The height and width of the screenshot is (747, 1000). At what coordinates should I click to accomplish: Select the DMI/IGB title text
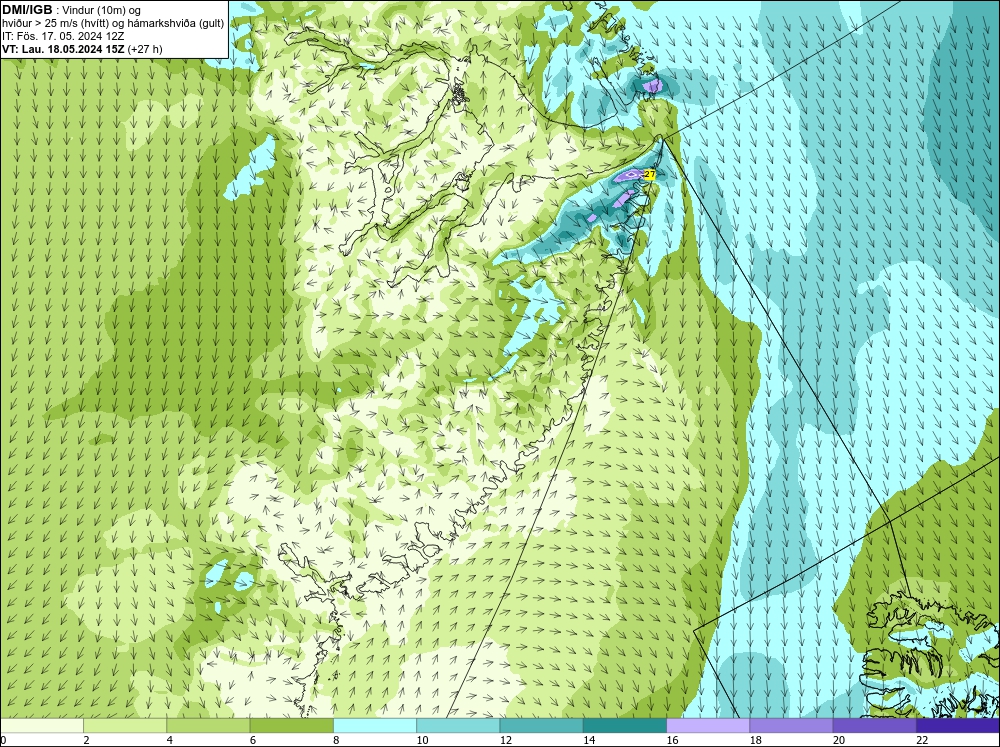(27, 10)
